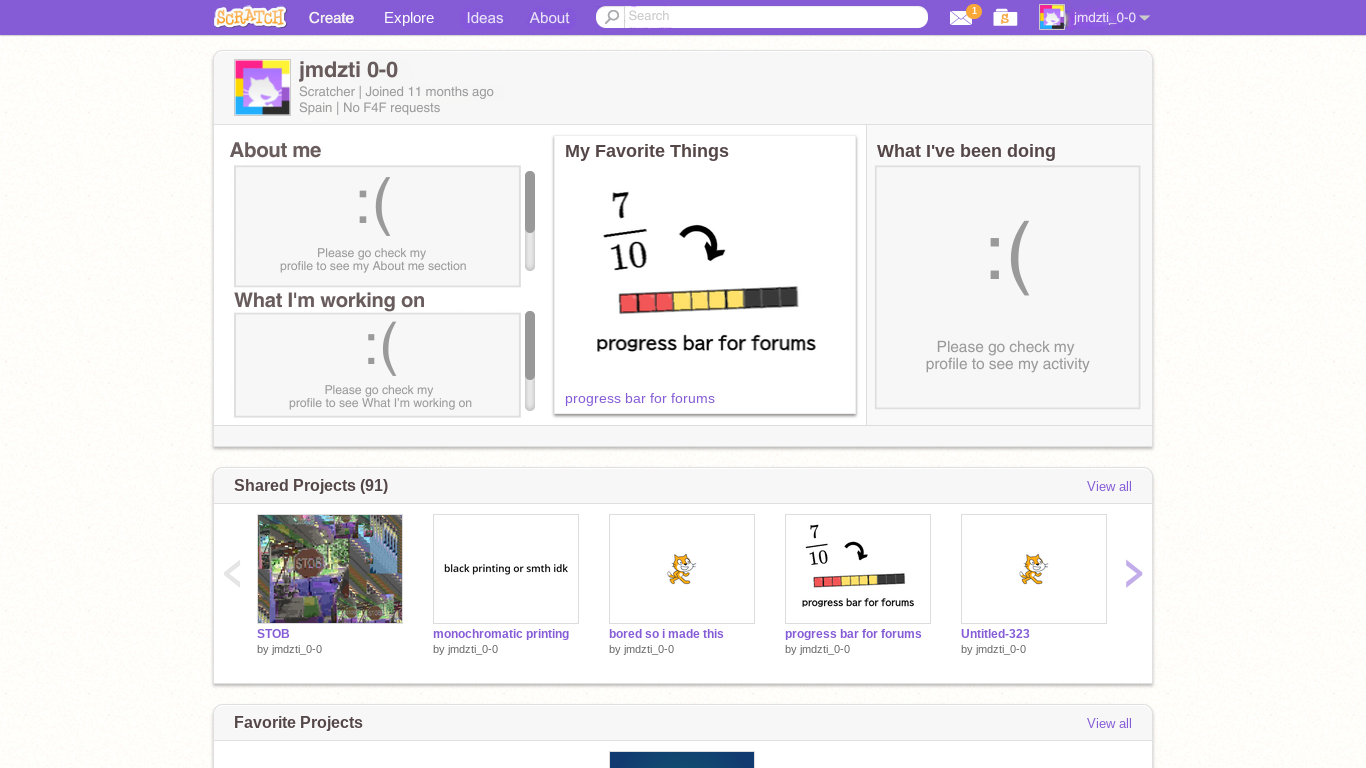Show previous shared projects with left arrow
This screenshot has width=1366, height=768.
[x=232, y=573]
